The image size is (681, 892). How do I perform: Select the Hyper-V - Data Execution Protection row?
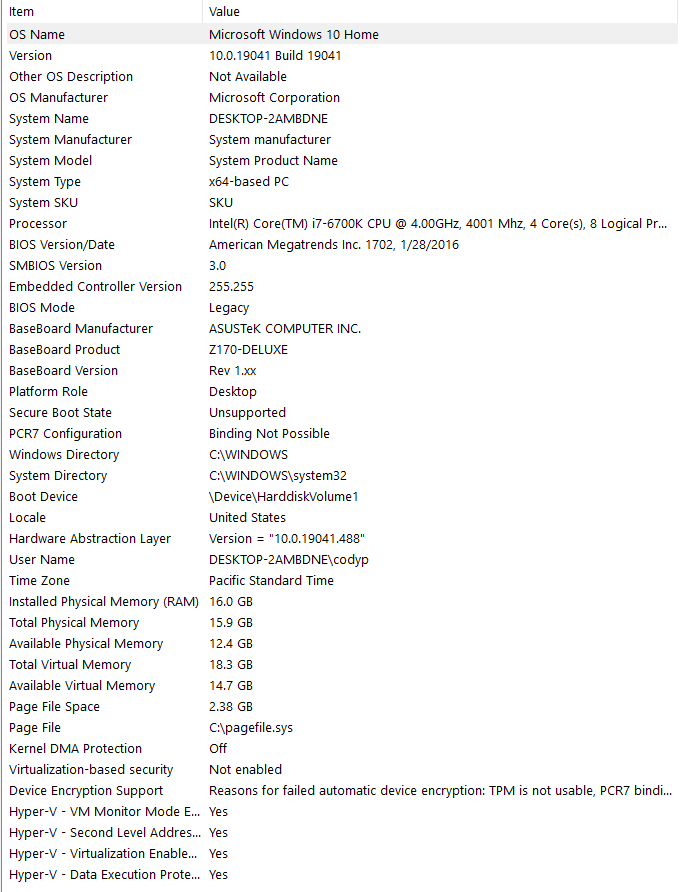pos(340,875)
